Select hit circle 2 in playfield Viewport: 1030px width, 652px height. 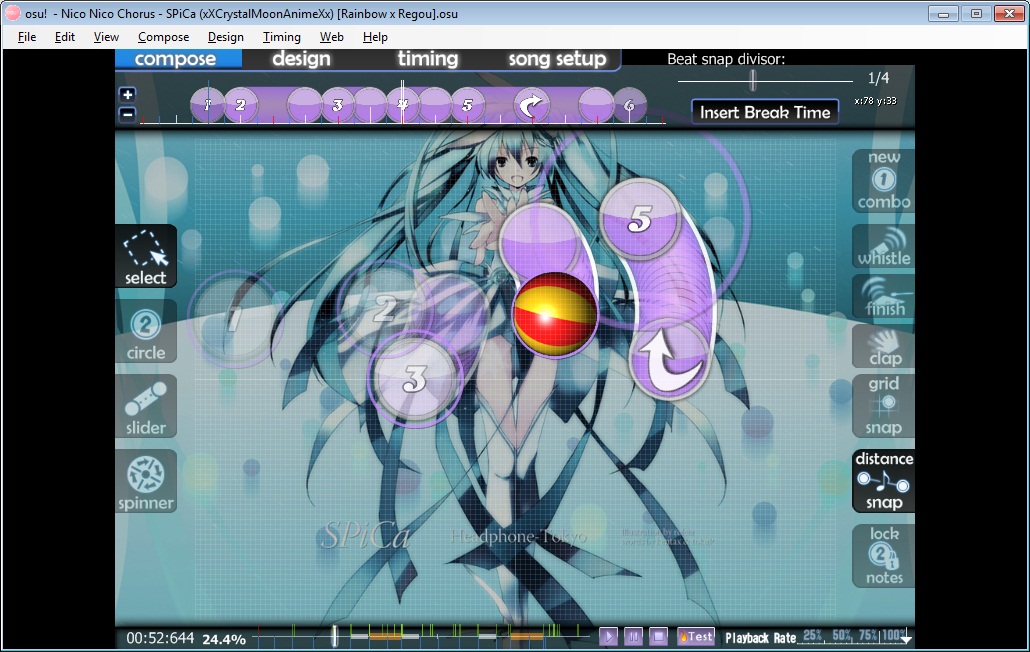click(x=385, y=309)
